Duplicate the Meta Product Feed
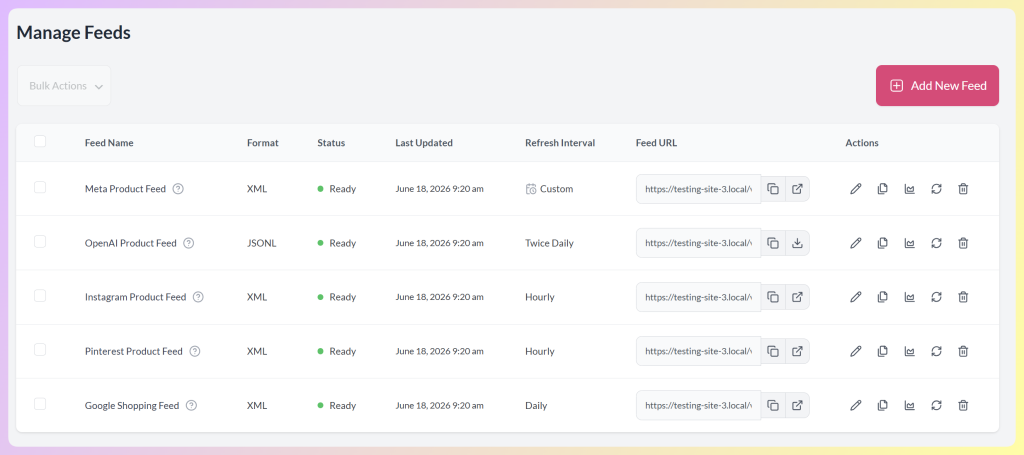 (882, 189)
